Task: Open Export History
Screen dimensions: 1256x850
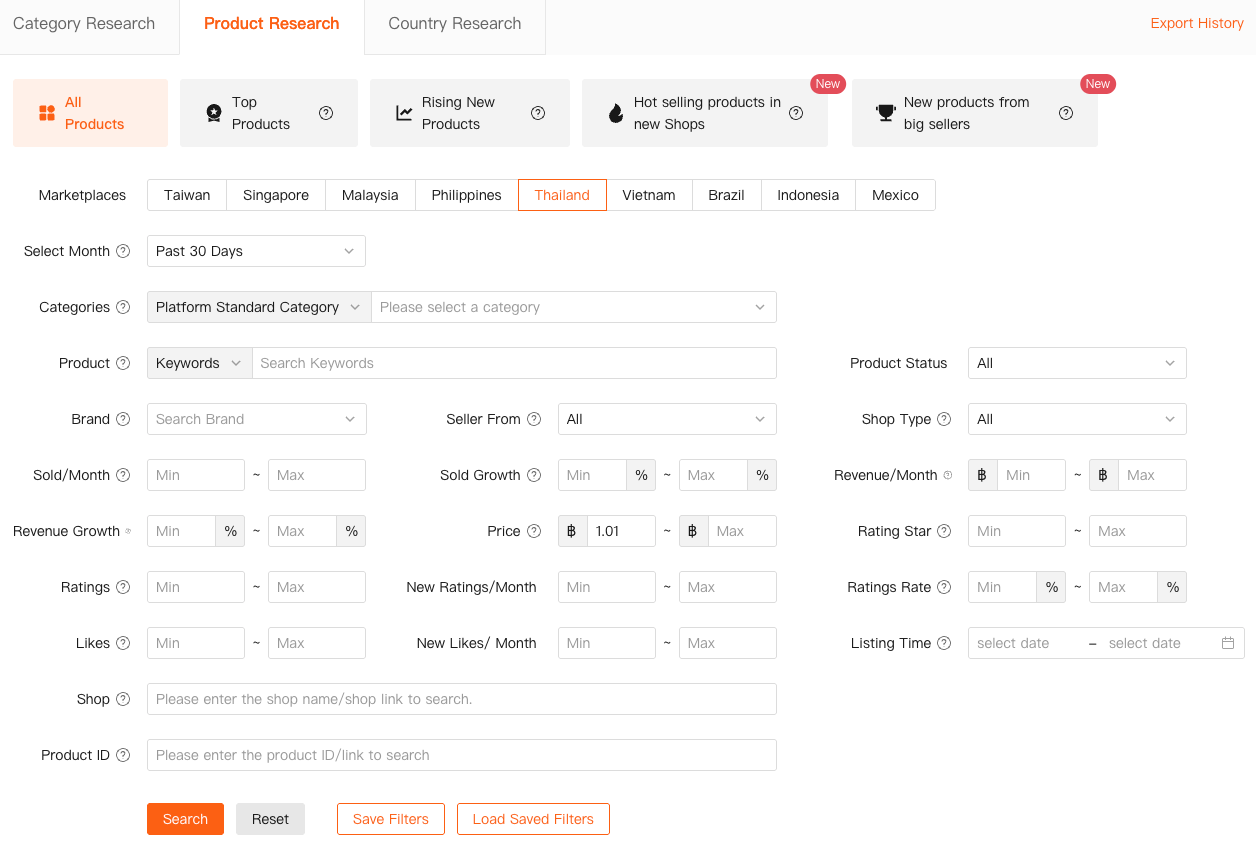Action: [x=1197, y=23]
